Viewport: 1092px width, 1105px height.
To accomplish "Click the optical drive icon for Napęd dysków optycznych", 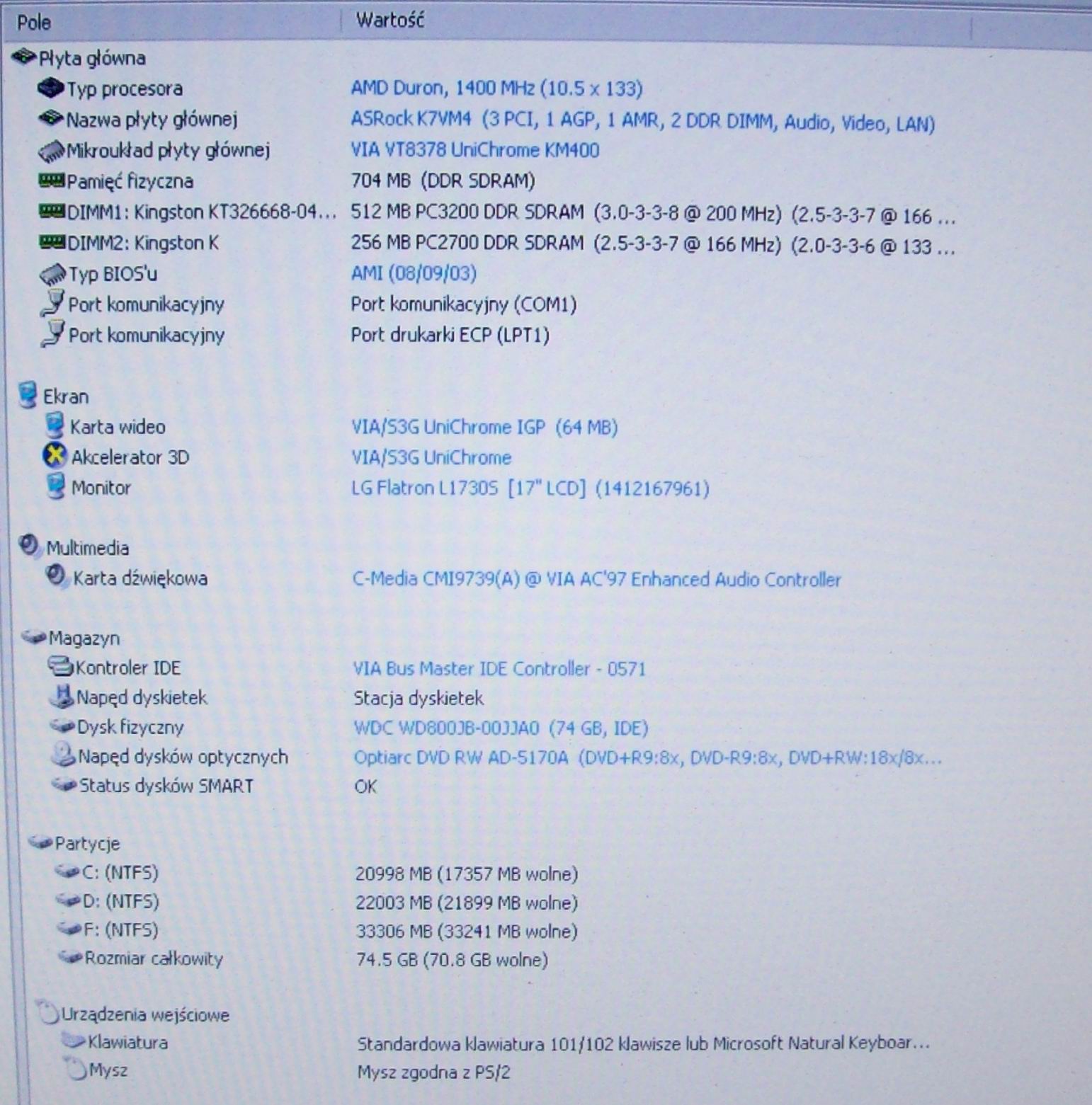I will [63, 755].
